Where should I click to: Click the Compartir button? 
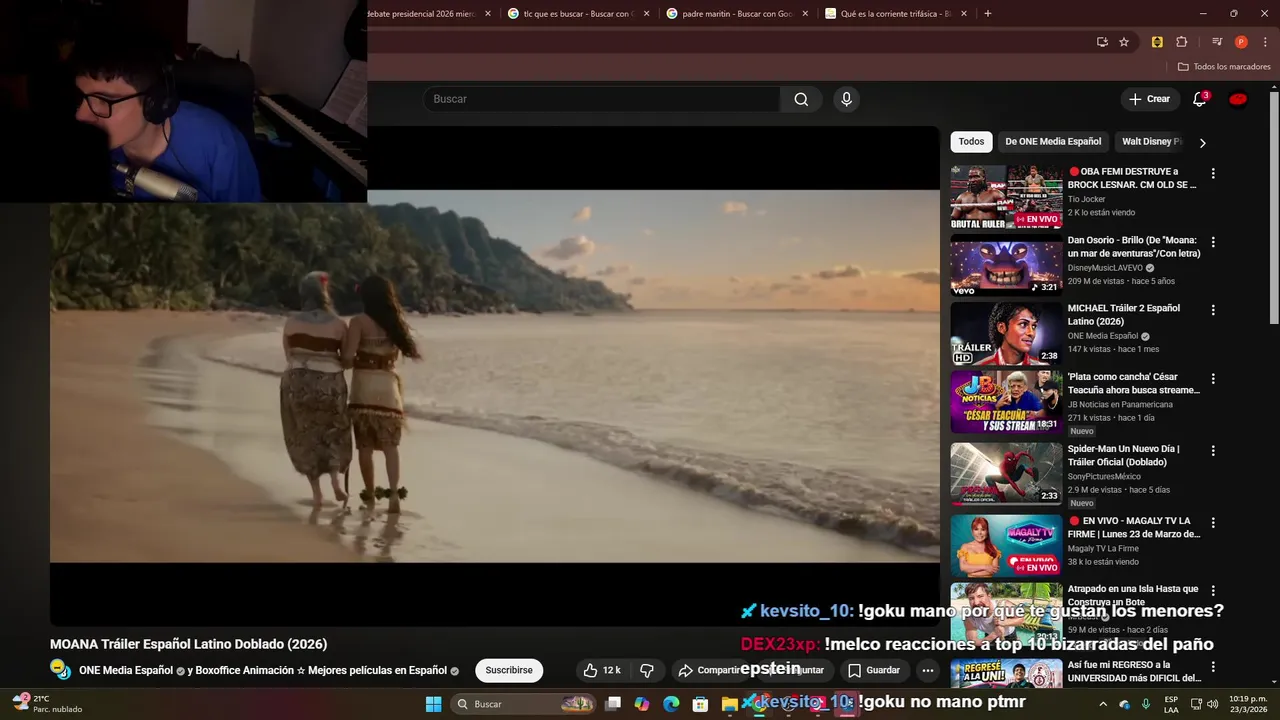click(x=710, y=670)
